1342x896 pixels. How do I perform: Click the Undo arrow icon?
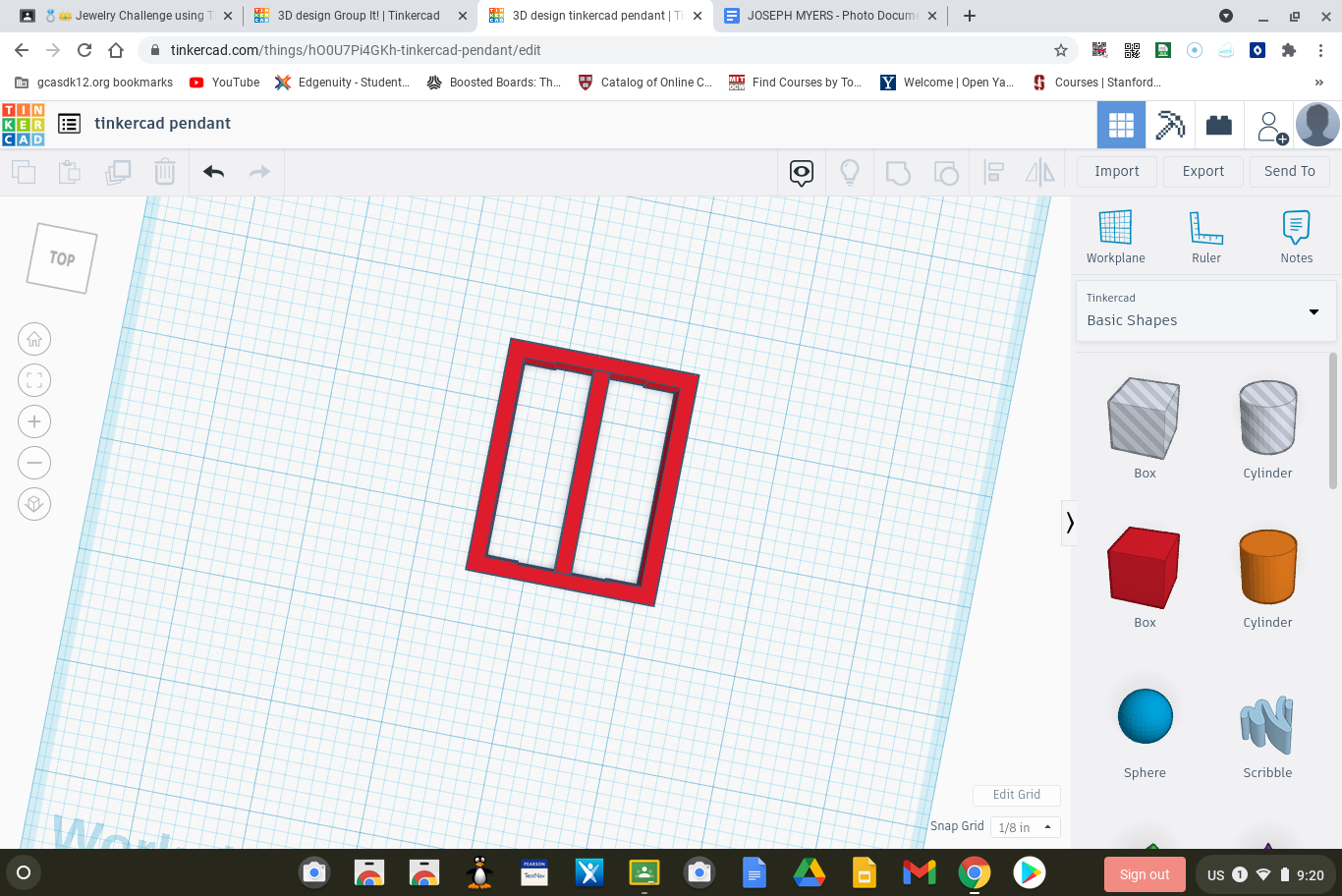[214, 171]
